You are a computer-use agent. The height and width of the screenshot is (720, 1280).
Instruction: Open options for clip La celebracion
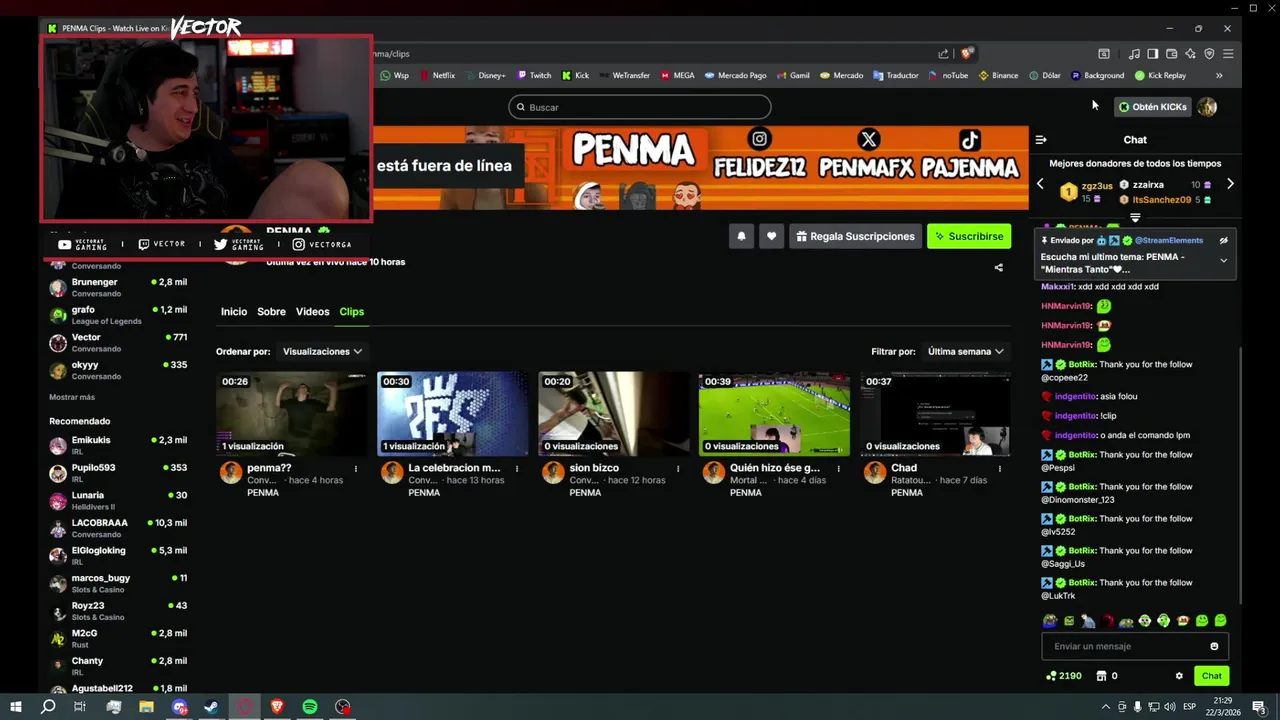[517, 468]
